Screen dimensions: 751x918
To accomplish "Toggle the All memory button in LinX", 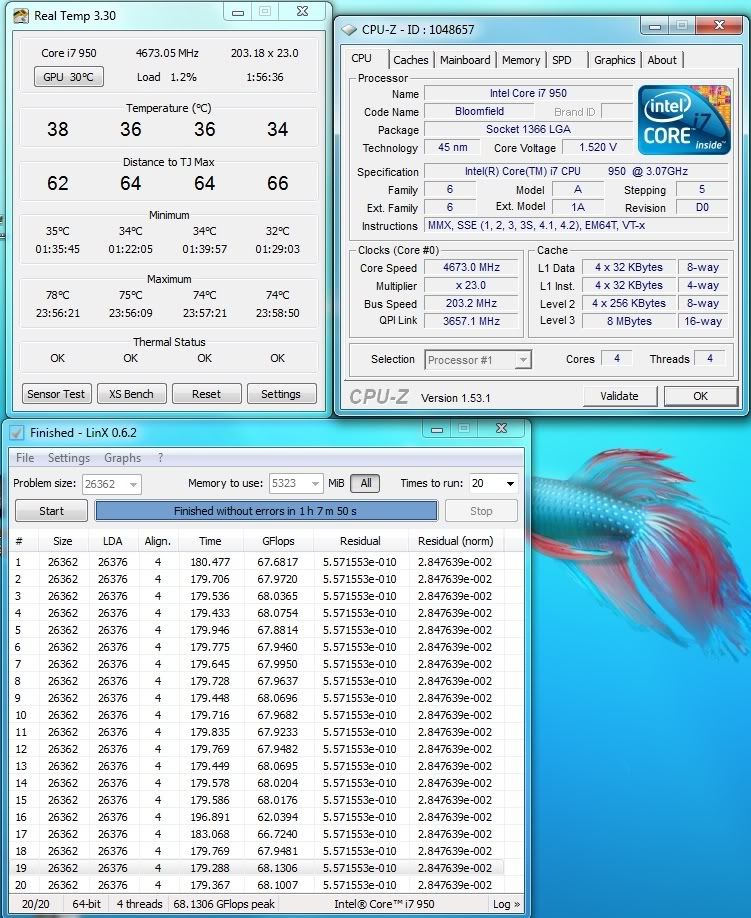I will click(x=366, y=483).
